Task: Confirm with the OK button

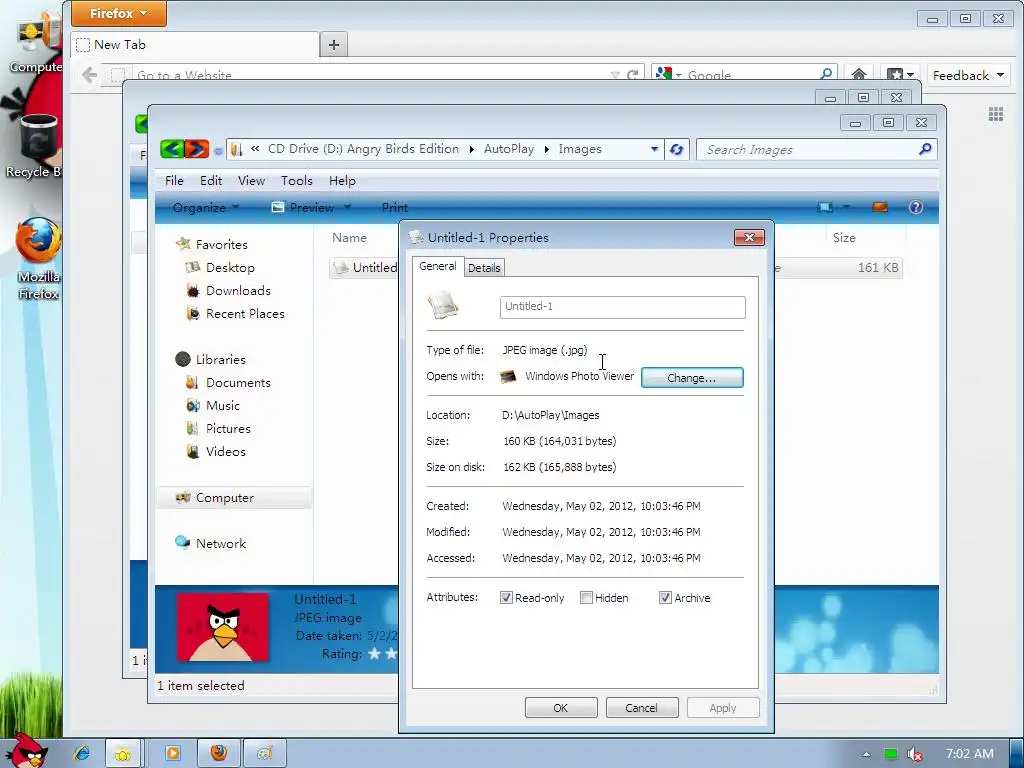Action: pyautogui.click(x=561, y=708)
